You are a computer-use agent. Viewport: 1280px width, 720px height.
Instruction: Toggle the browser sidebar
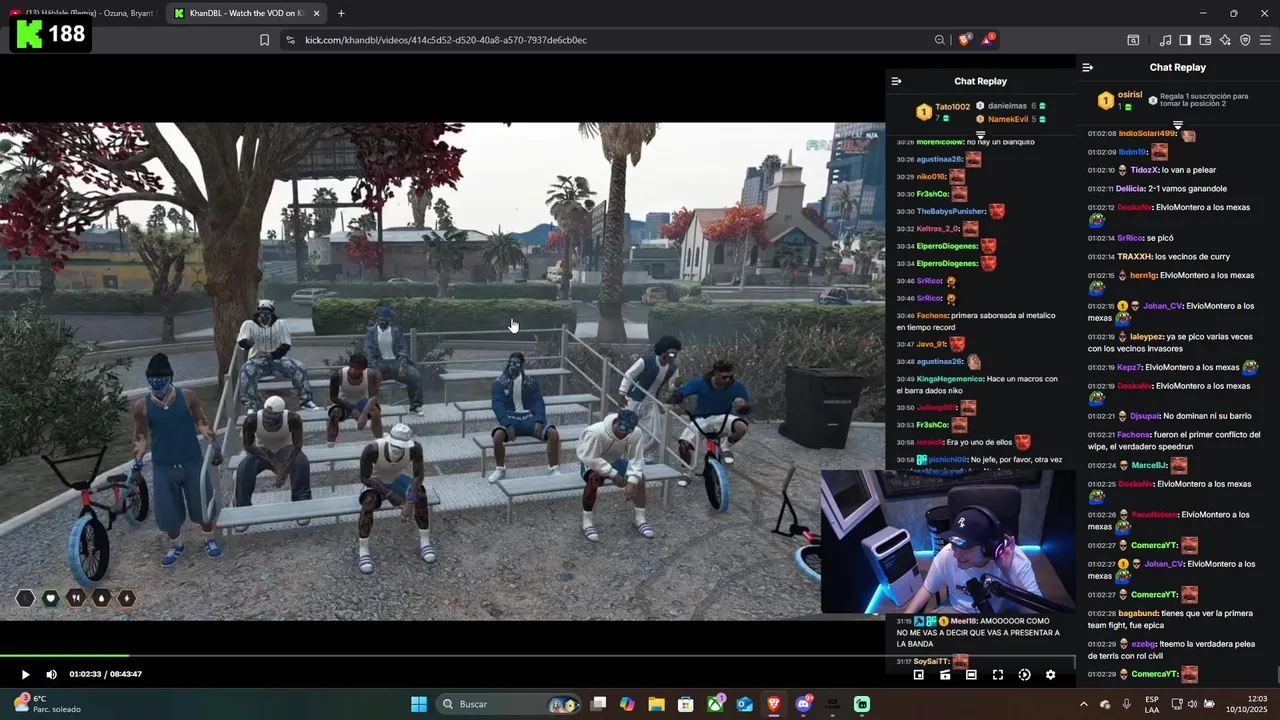[x=1185, y=40]
